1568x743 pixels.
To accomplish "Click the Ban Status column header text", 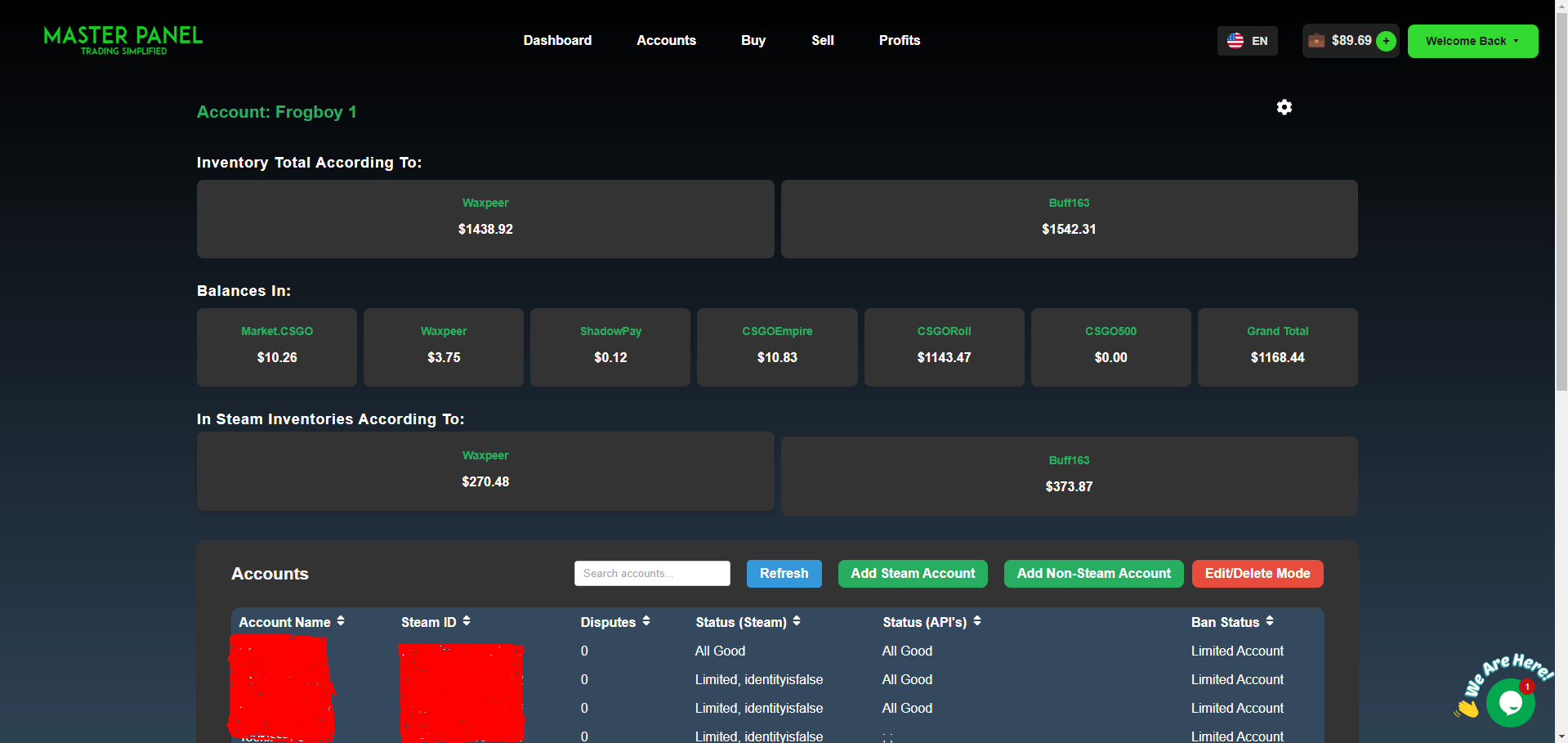I will (1225, 622).
